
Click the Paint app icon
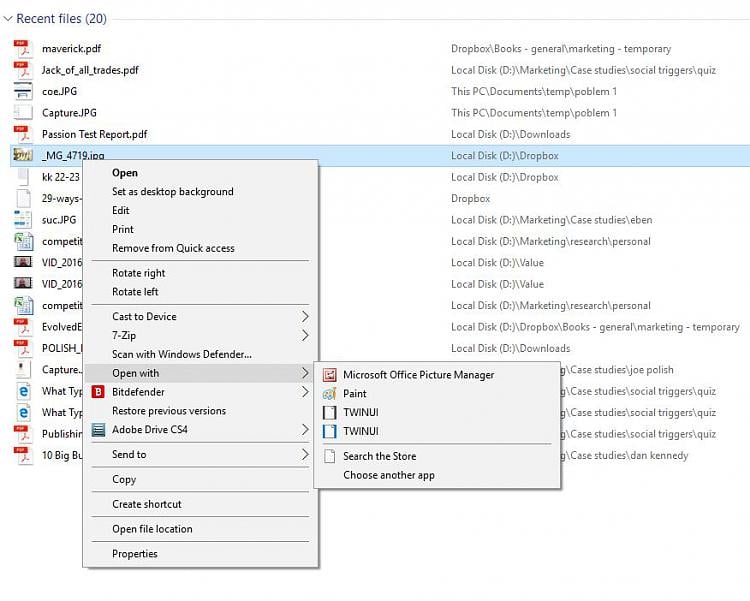[x=330, y=394]
